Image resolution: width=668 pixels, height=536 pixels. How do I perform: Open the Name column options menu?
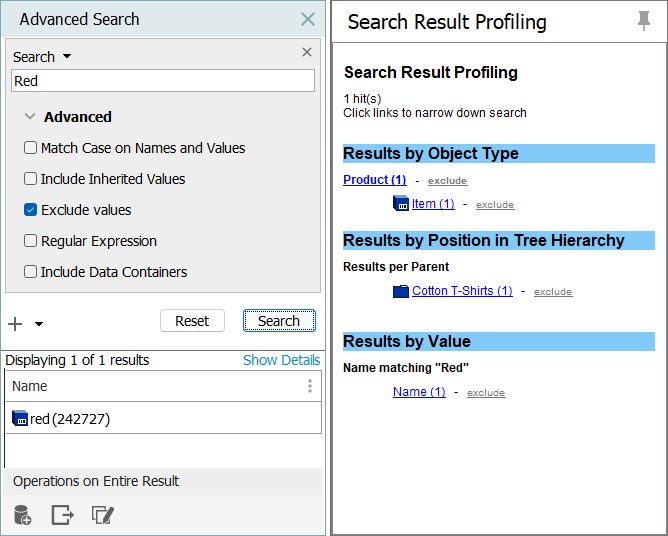309,386
